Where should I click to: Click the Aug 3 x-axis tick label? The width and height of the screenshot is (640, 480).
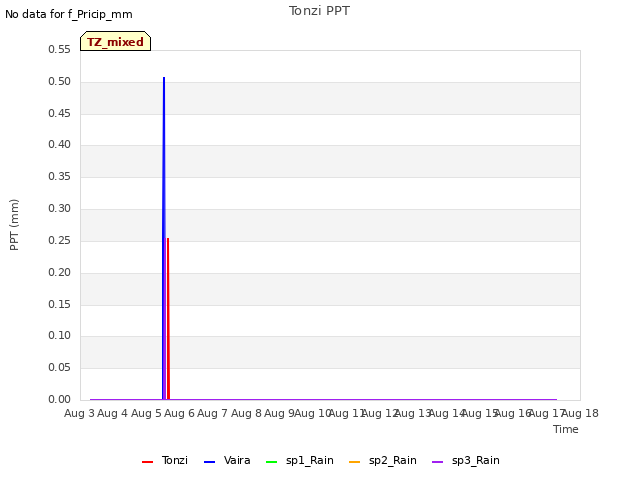point(79,413)
